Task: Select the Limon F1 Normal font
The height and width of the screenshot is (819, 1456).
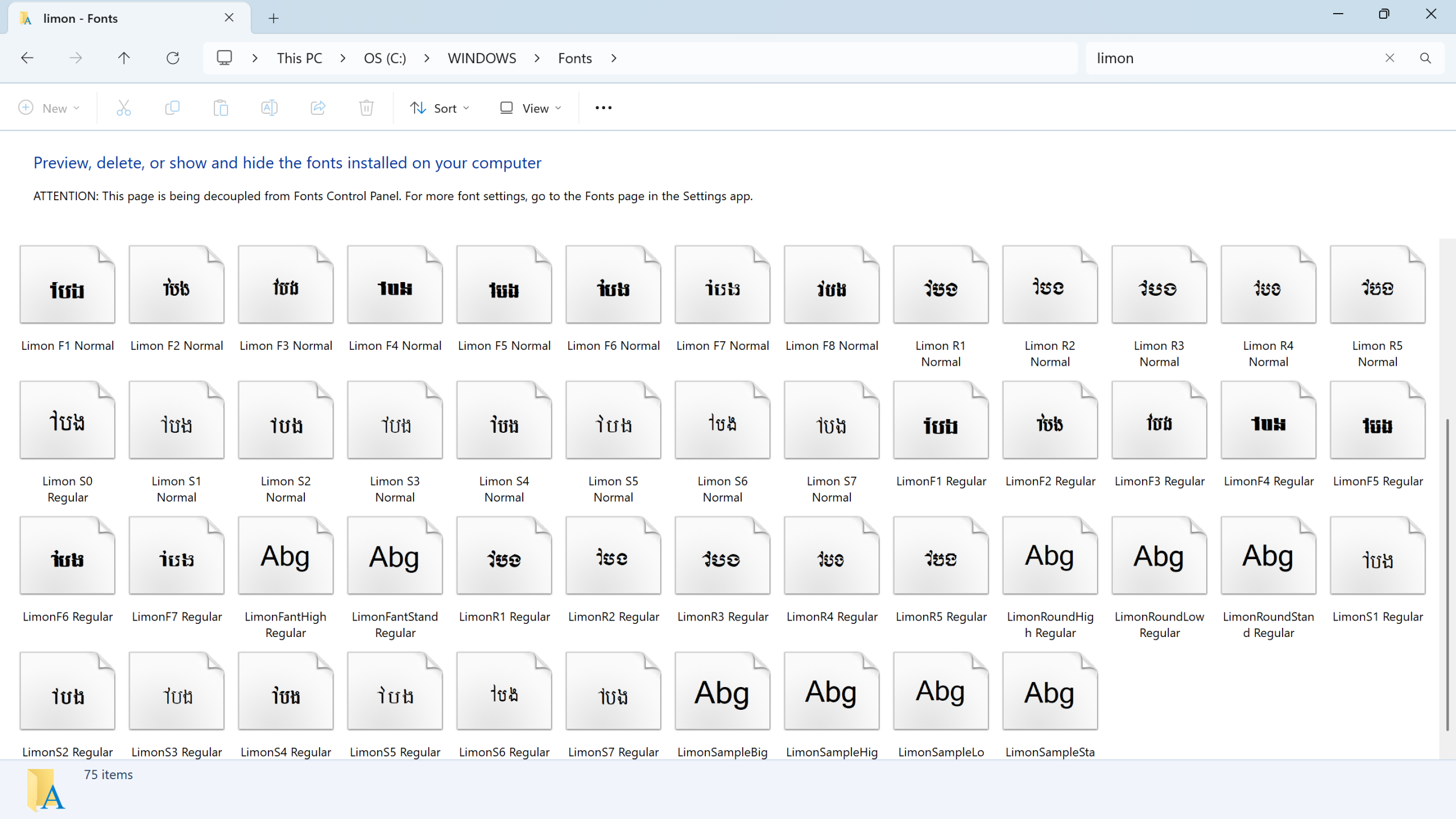Action: 68,299
